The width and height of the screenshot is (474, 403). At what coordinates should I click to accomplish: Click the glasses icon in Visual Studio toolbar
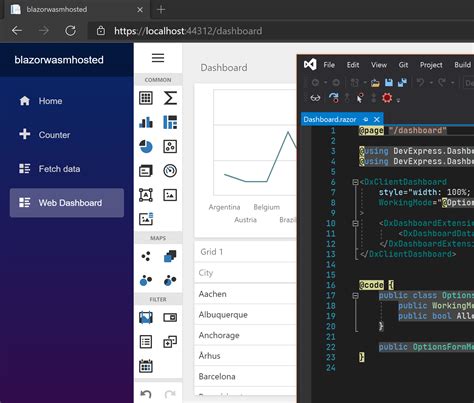click(x=315, y=98)
